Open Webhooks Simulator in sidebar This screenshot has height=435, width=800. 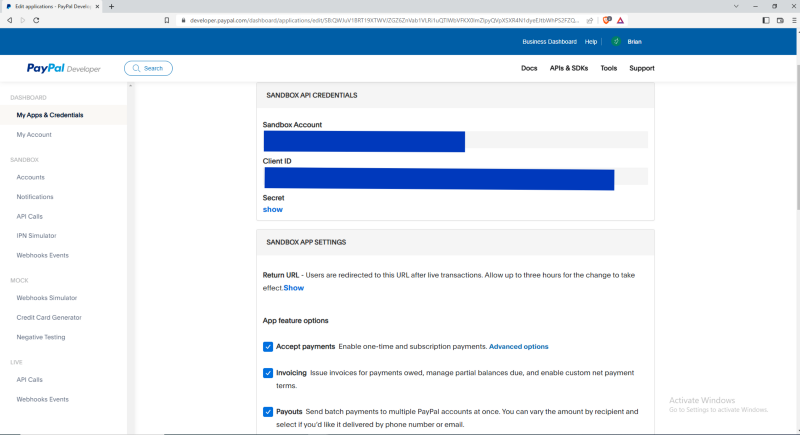[46, 298]
